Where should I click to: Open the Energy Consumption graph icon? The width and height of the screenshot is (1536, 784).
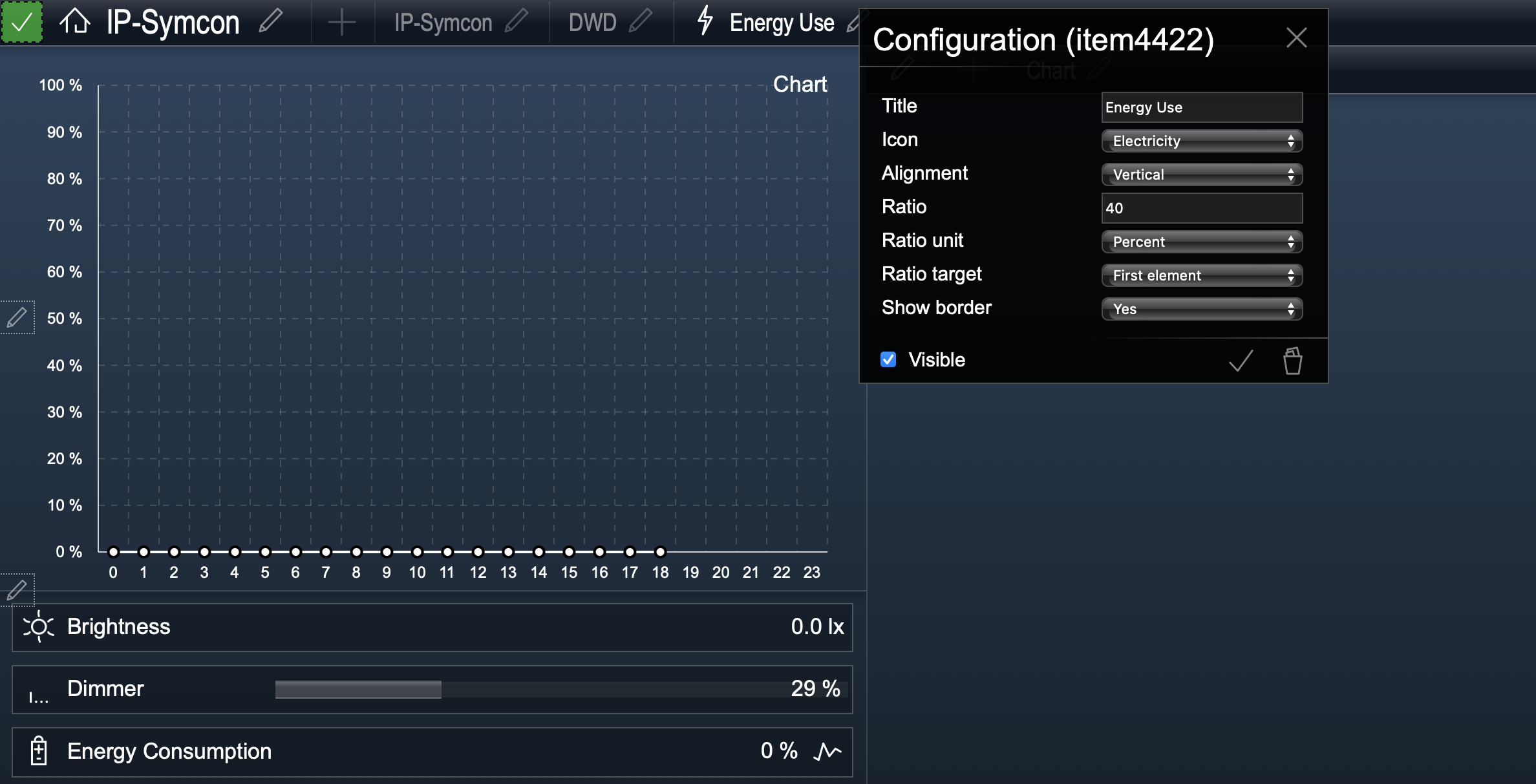[827, 751]
